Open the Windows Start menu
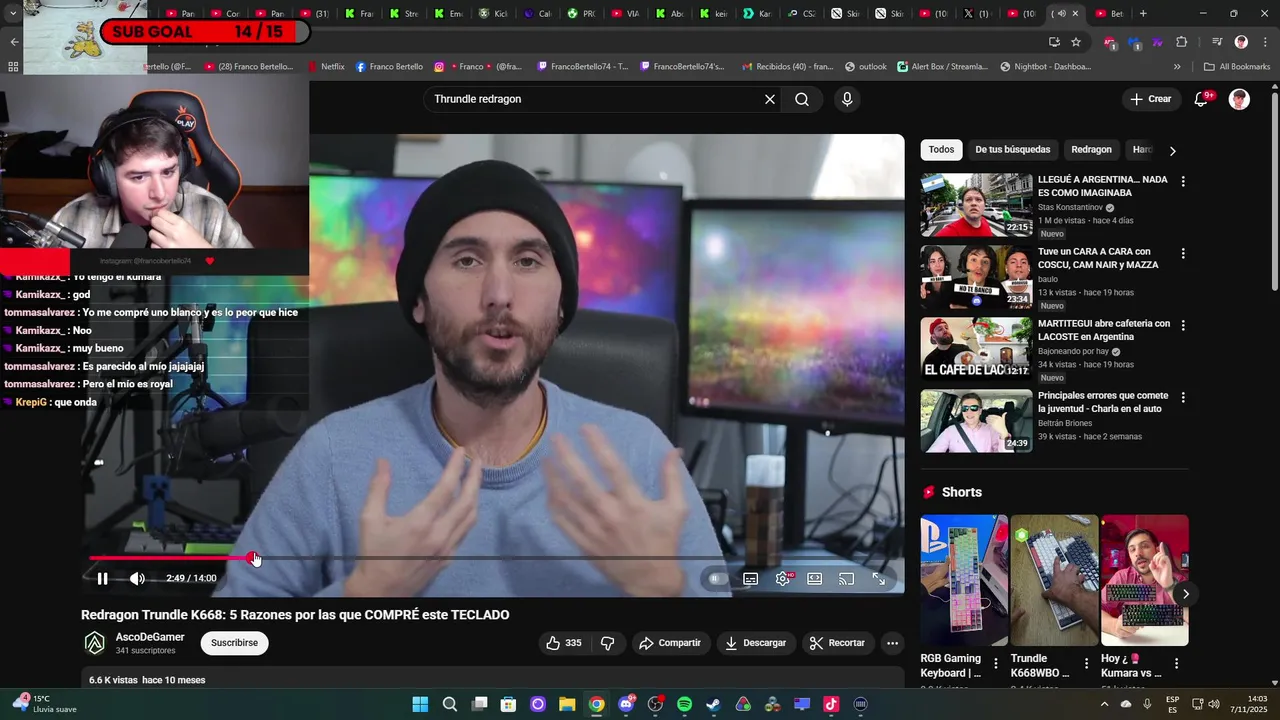Screen dimensions: 1280x720 click(420, 704)
